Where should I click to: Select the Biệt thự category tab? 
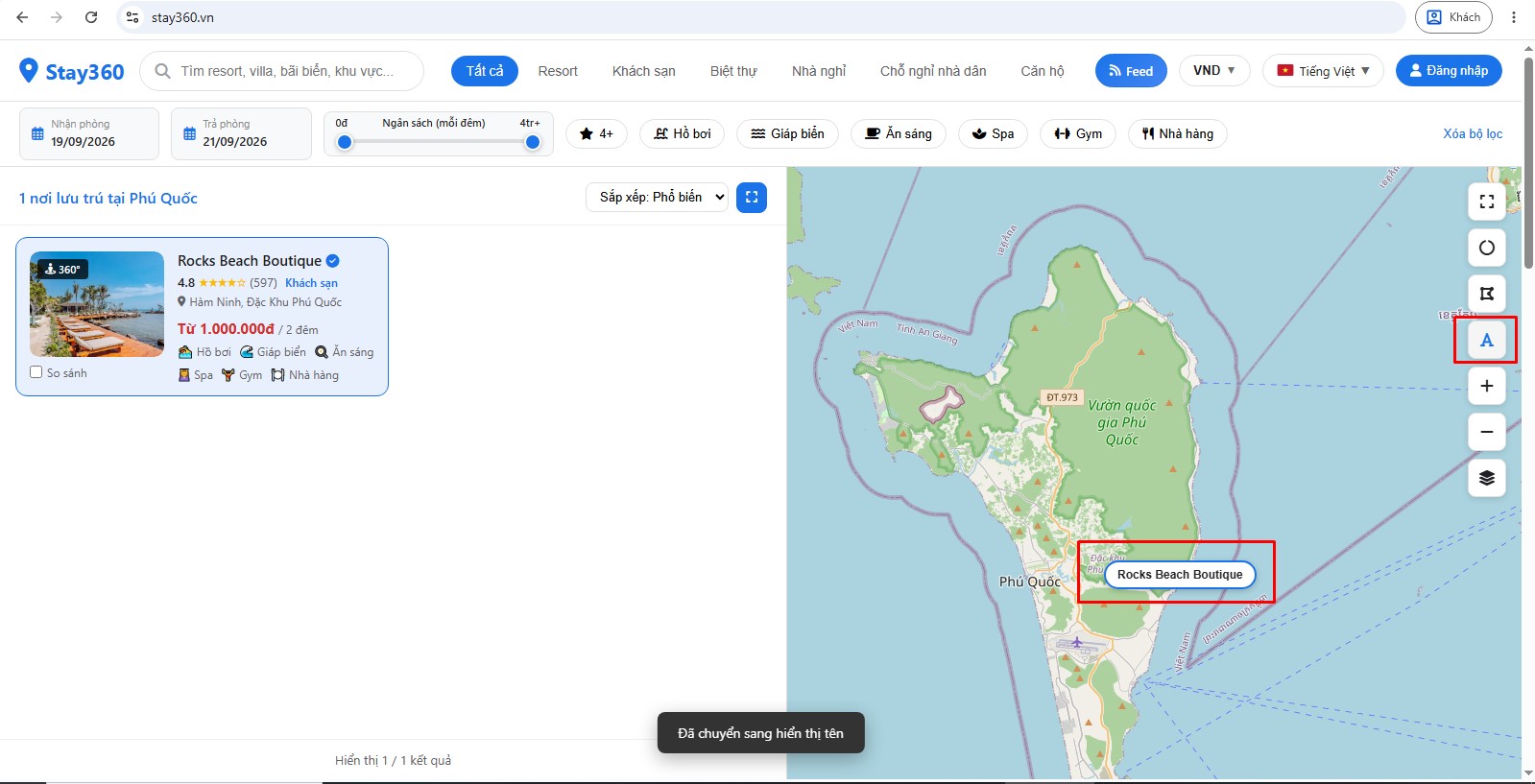tap(733, 71)
